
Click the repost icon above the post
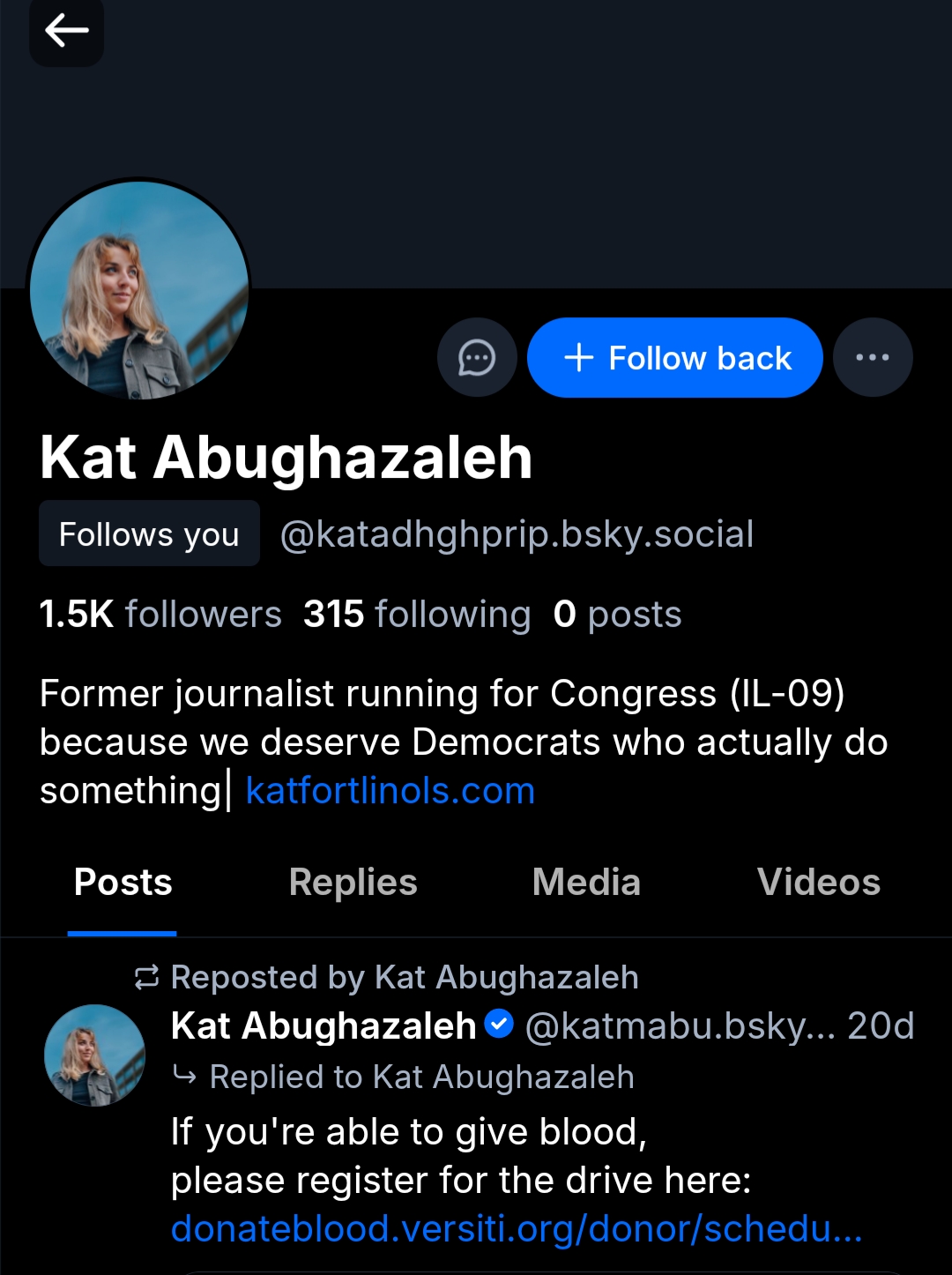click(x=146, y=977)
